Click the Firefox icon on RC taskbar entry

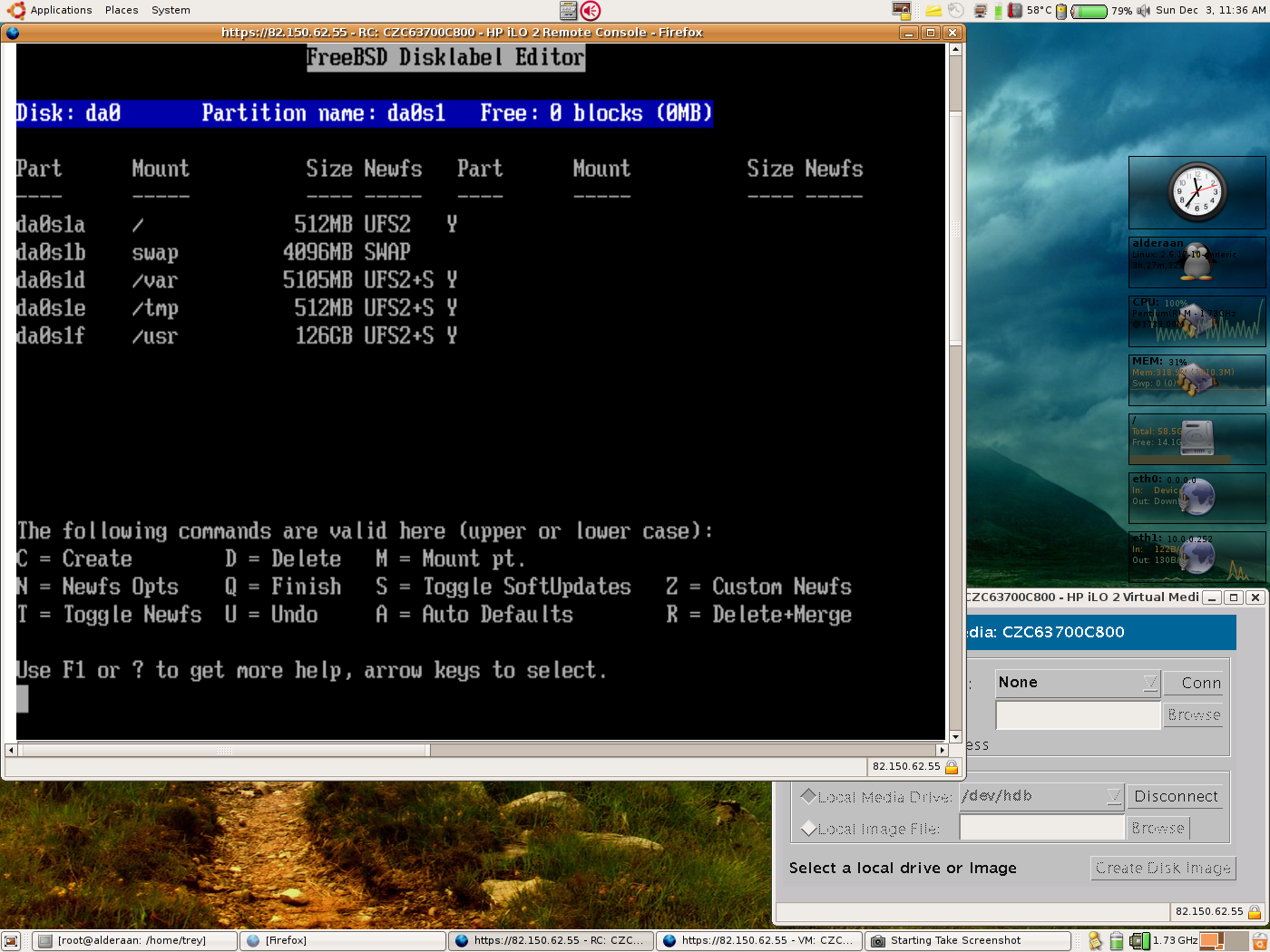[x=462, y=941]
